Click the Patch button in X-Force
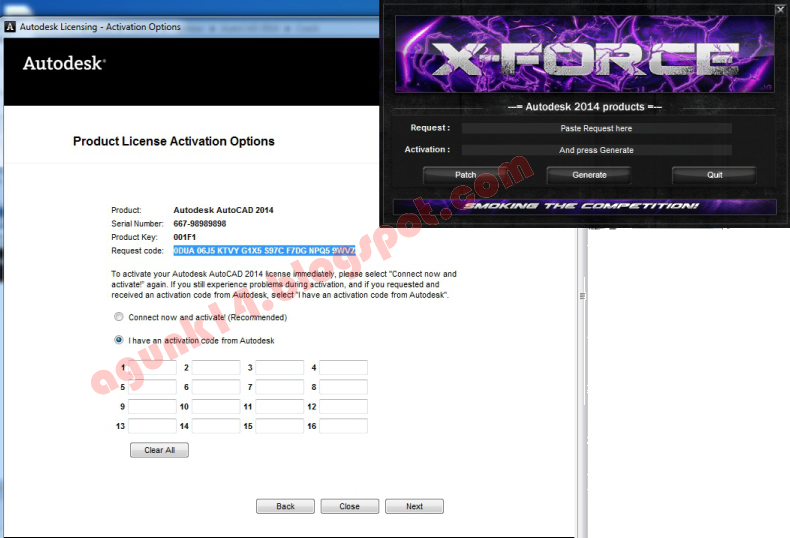790x538 pixels. 465,175
